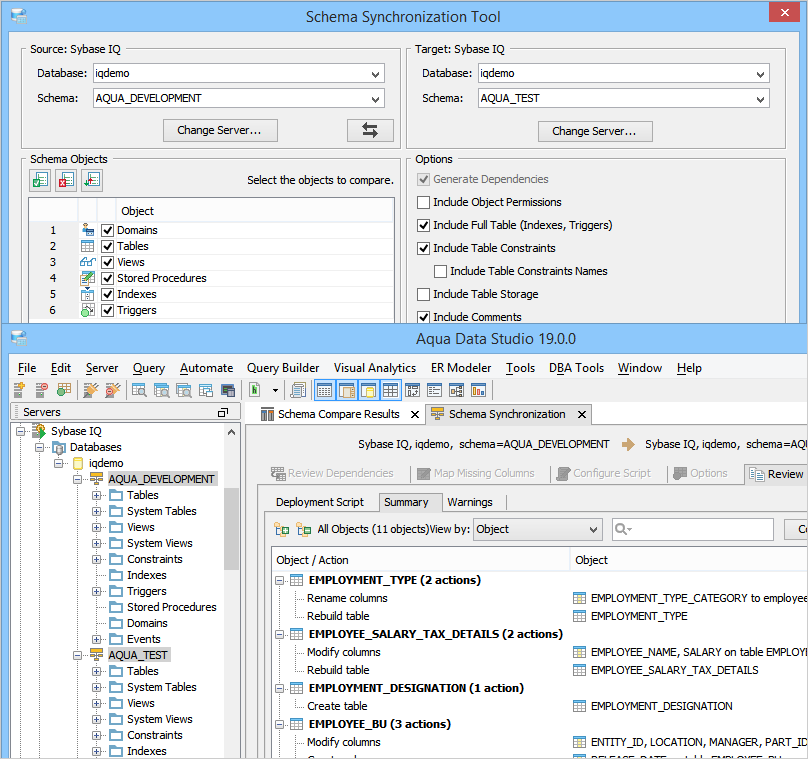Collapse the EMPLOYMENT_TYPE actions group
Viewport: 808px width, 759px height.
(279, 580)
